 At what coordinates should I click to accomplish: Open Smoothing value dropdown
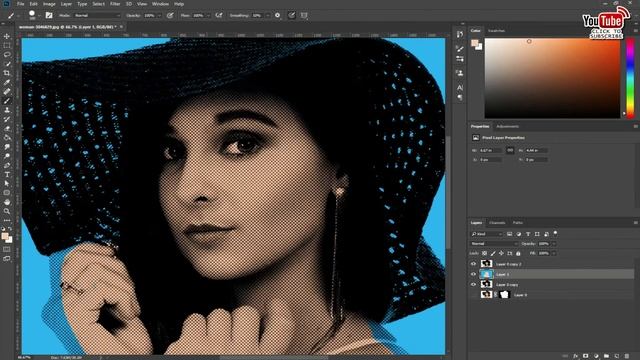(x=267, y=16)
